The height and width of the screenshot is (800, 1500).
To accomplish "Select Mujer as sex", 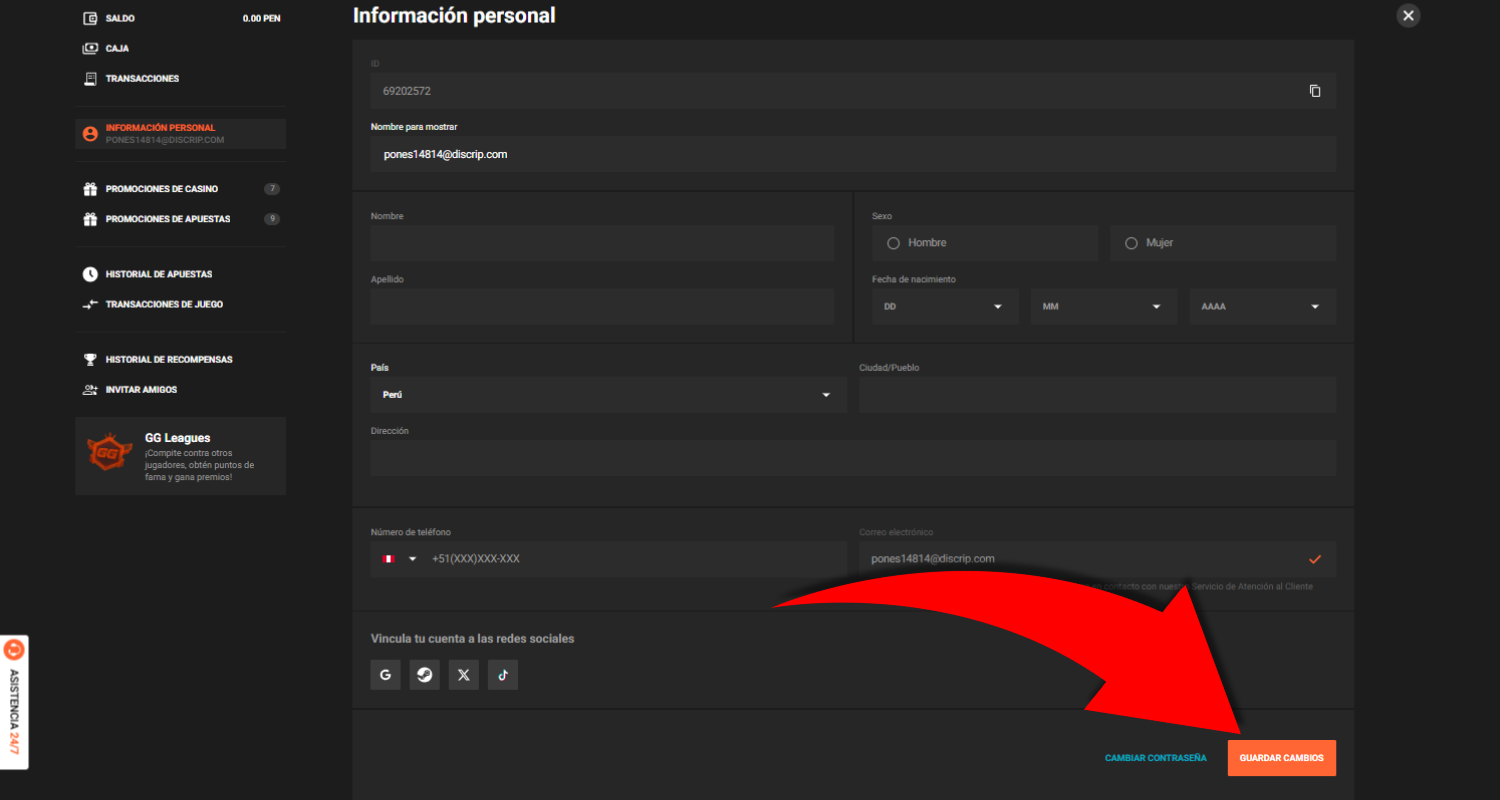I will pos(1132,243).
